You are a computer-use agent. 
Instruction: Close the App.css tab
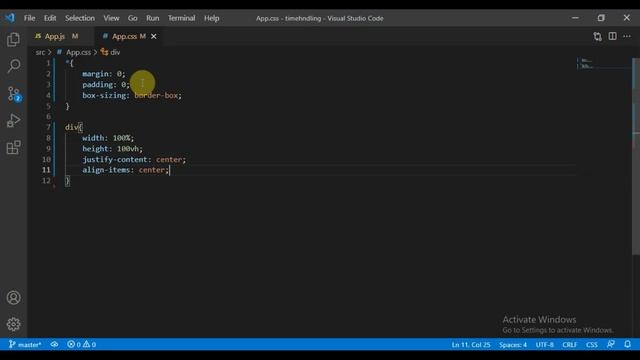[153, 36]
